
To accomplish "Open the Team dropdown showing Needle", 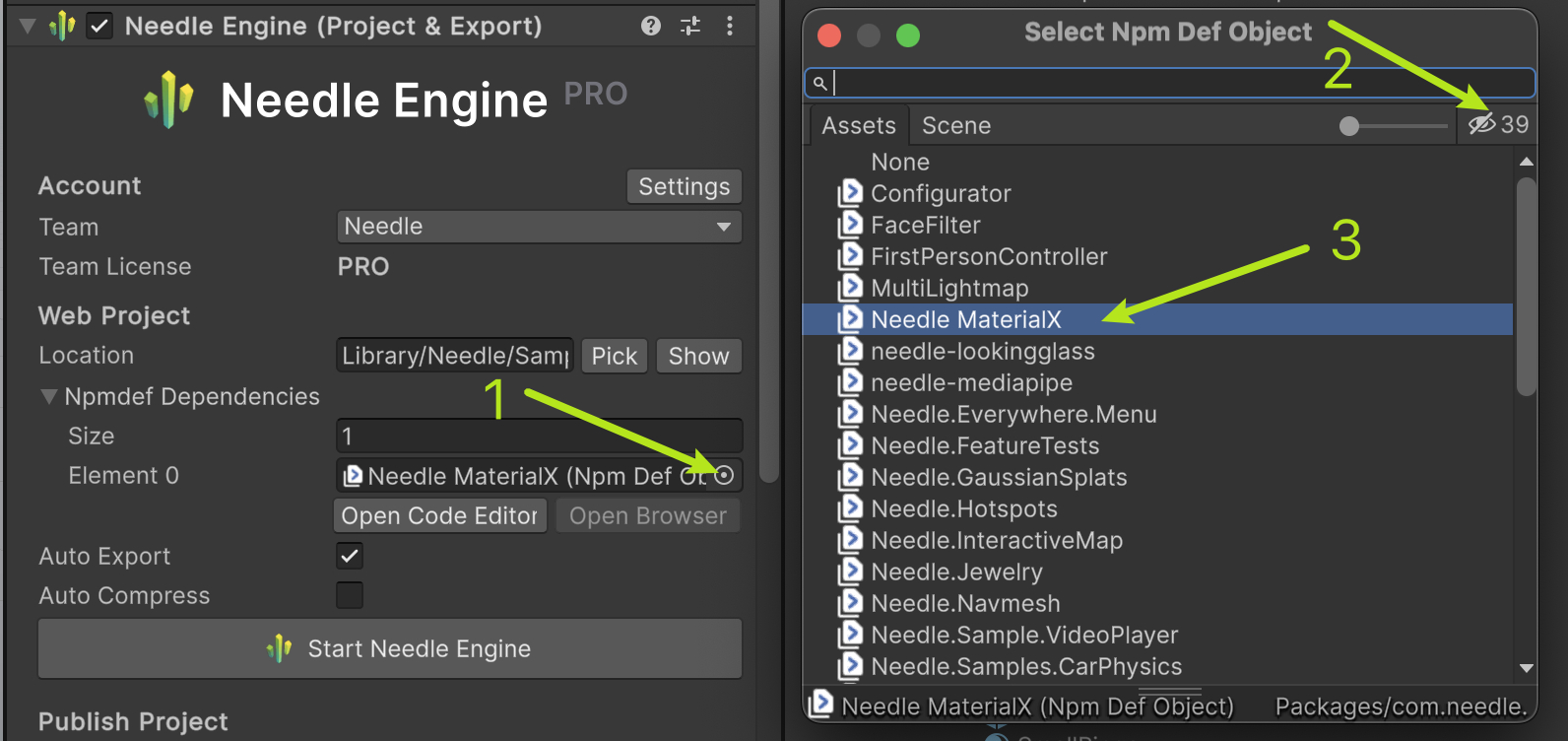I will 539,227.
